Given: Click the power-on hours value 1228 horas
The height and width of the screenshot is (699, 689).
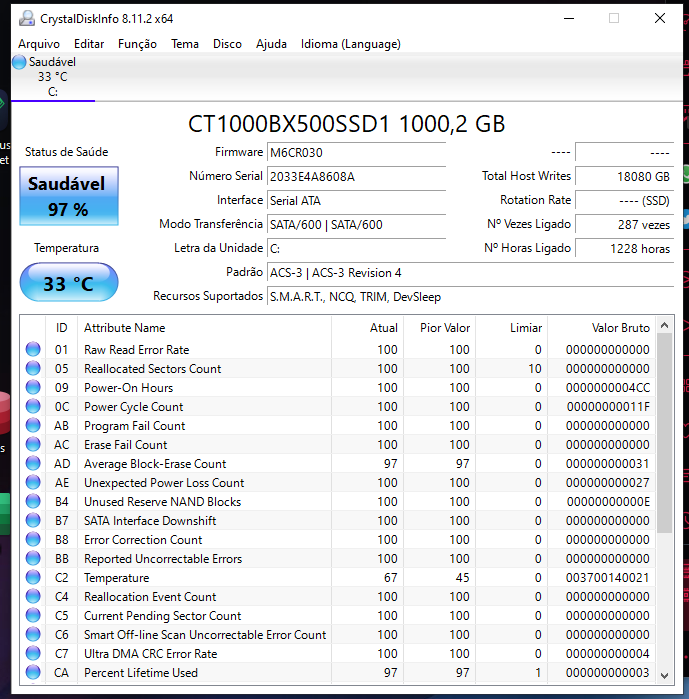Looking at the screenshot, I should coord(624,248).
